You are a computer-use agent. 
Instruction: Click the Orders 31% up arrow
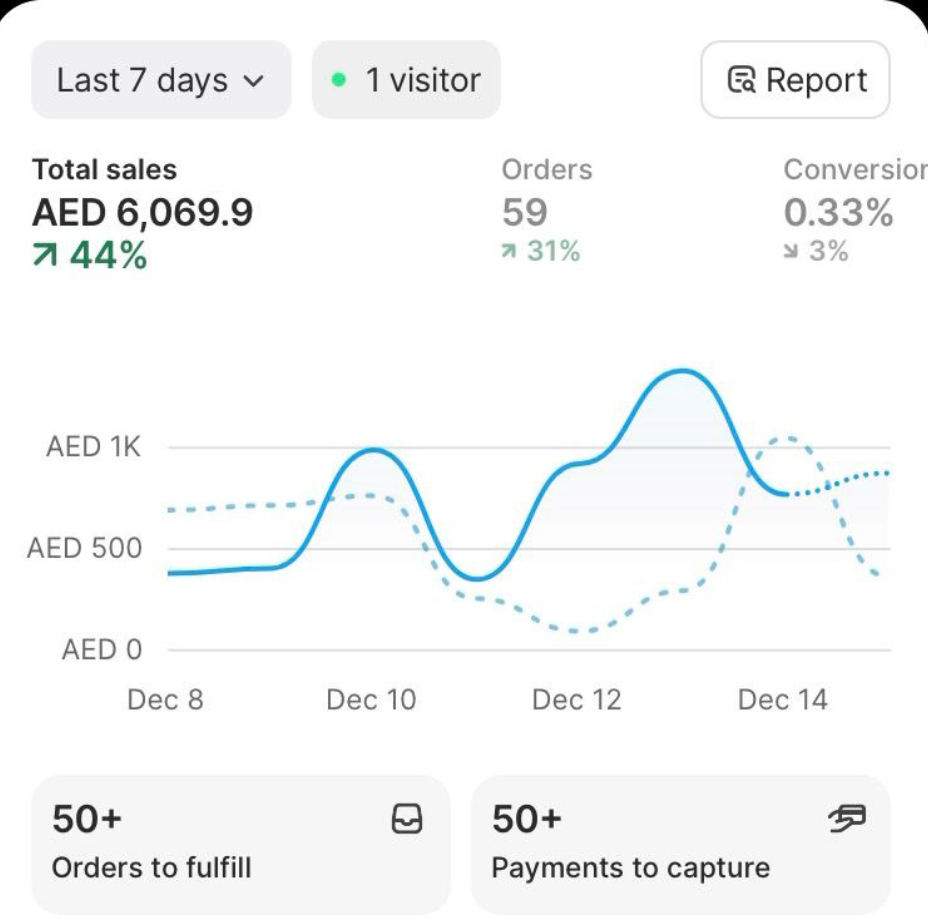pos(509,251)
